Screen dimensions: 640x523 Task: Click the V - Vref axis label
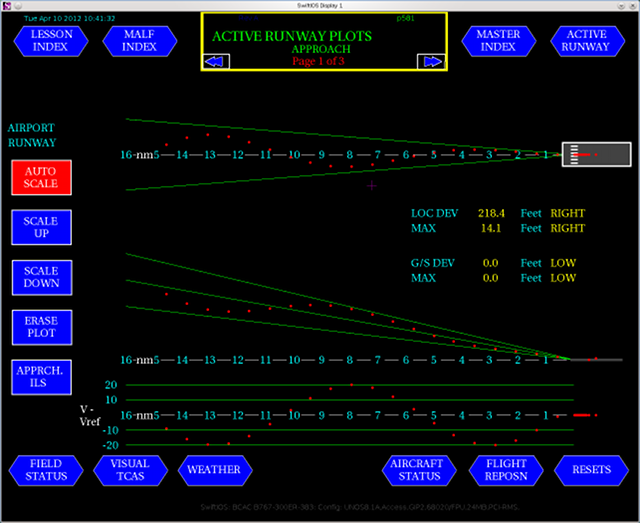click(x=90, y=416)
